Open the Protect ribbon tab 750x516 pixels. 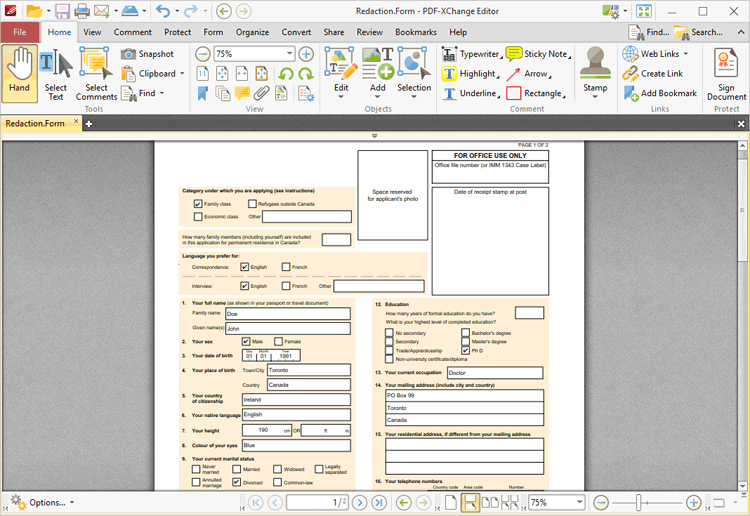[177, 32]
